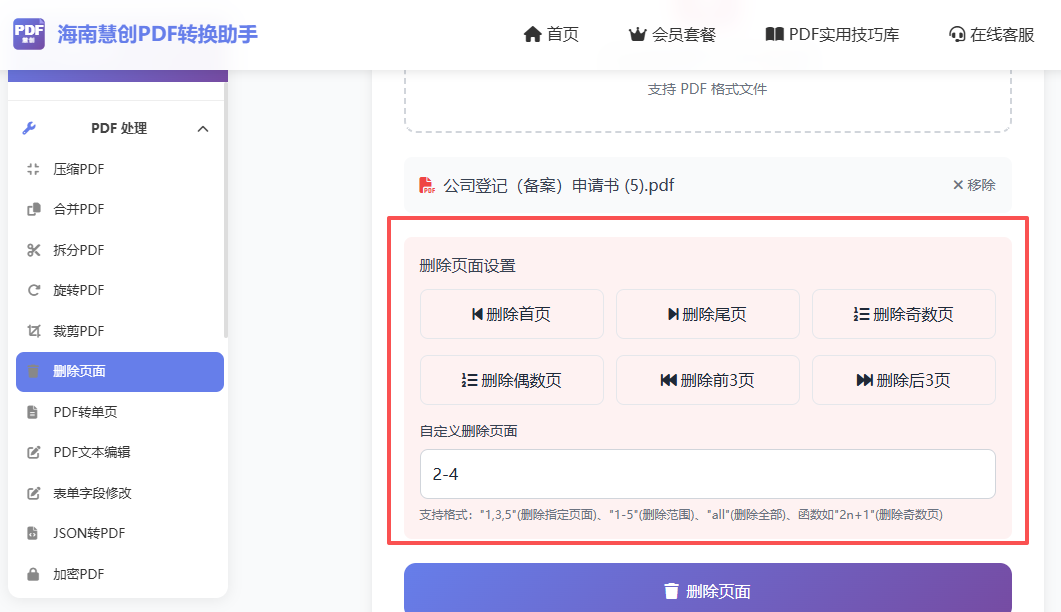This screenshot has width=1061, height=612.
Task: Select 加密PDF in the sidebar
Action: [x=120, y=574]
